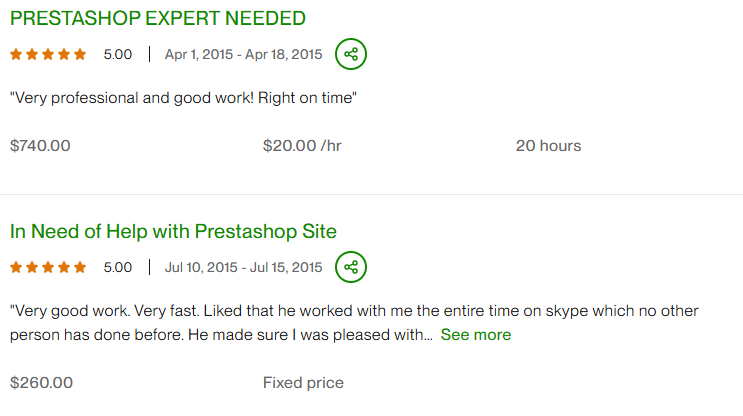This screenshot has width=743, height=416.
Task: Open In Need of Help with Prestashop Site
Action: pyautogui.click(x=173, y=231)
